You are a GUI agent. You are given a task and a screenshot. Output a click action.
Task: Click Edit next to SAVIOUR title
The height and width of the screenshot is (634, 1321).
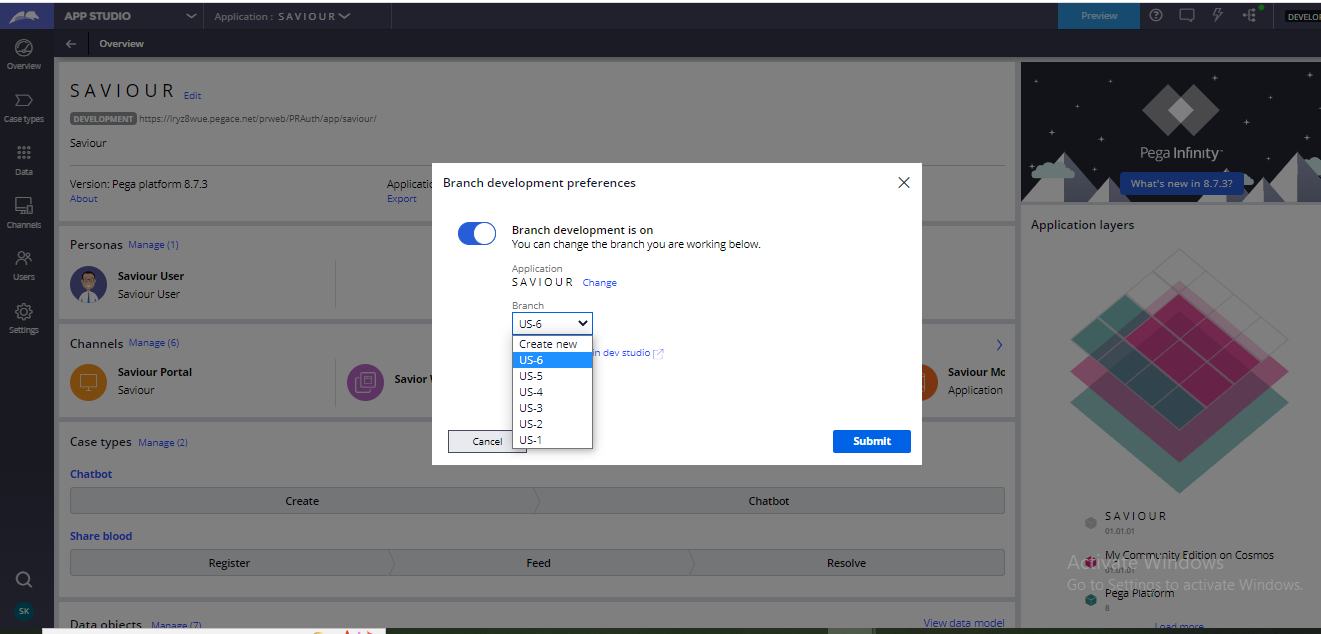tap(193, 96)
